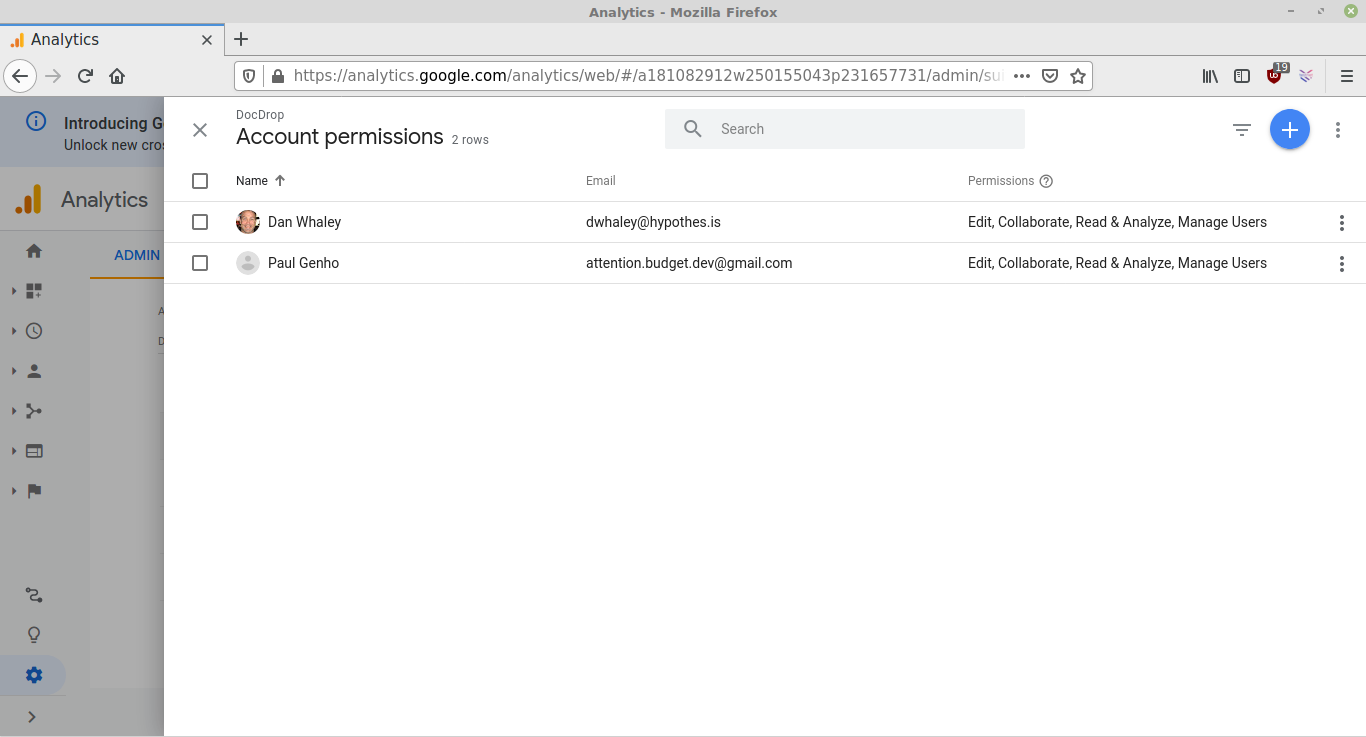
Task: Expand the Audience section in the sidebar
Action: click(13, 370)
